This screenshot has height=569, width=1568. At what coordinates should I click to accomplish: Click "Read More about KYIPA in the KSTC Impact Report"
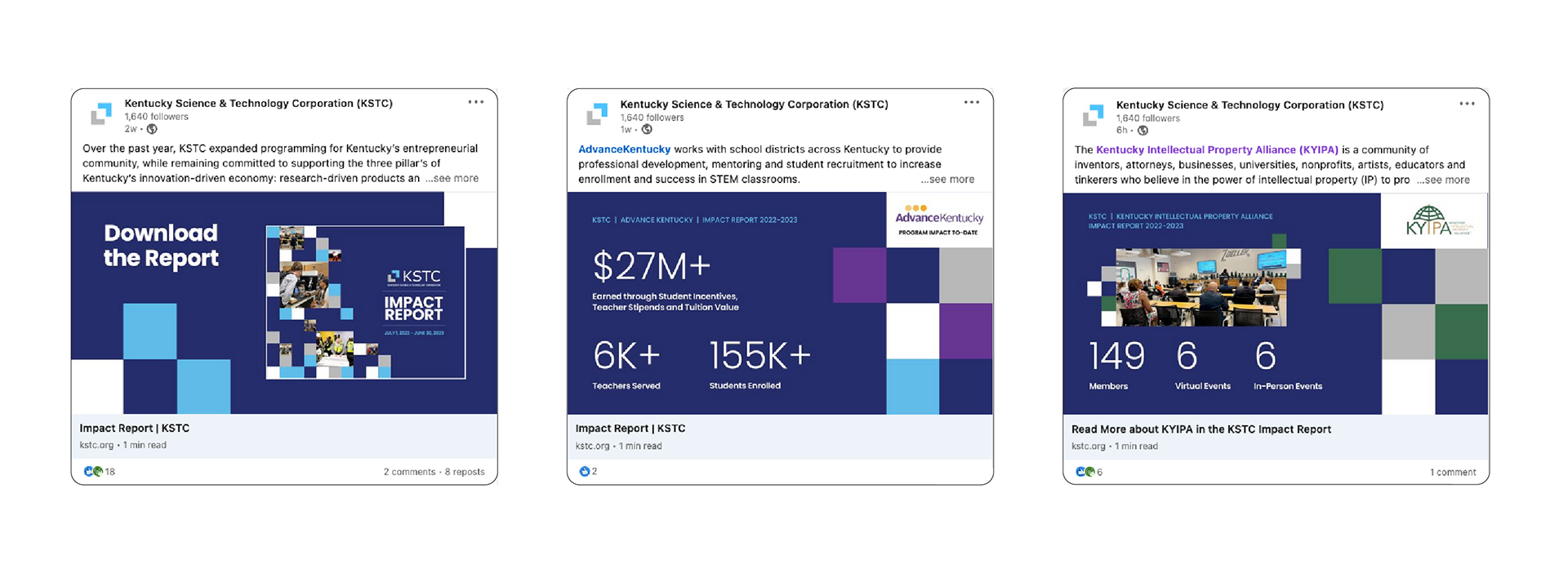(1200, 429)
